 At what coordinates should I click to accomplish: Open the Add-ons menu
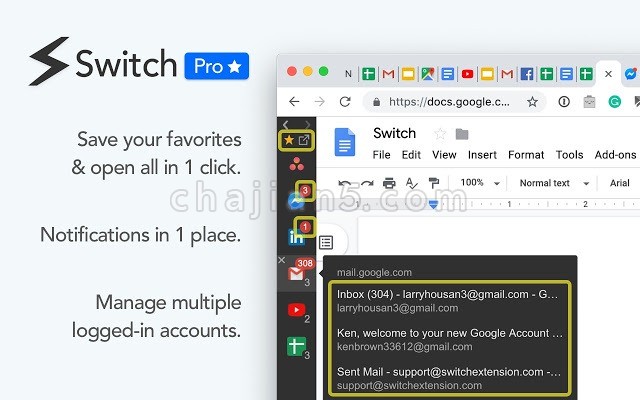(615, 155)
